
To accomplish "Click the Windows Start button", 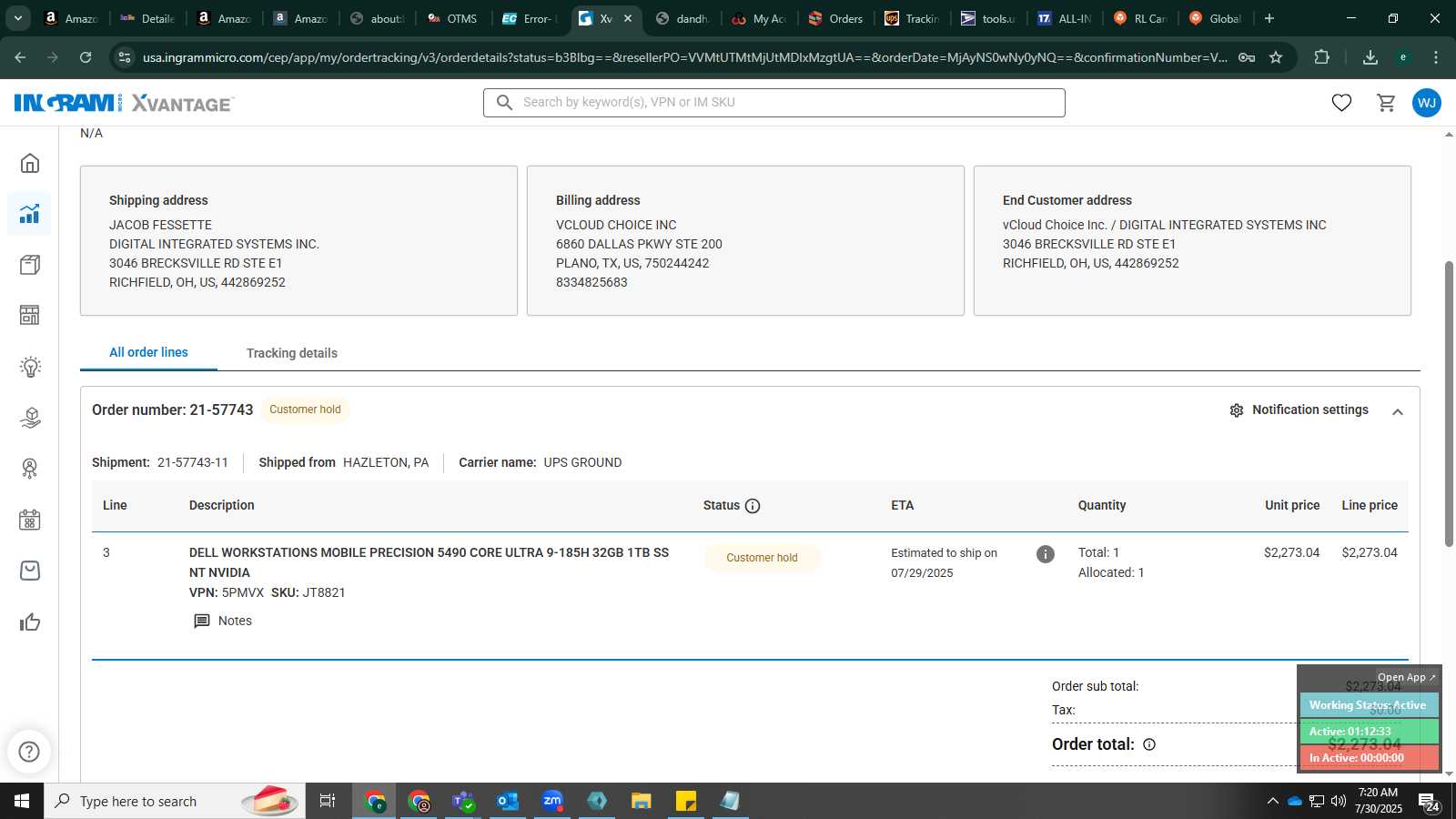I will tap(22, 801).
